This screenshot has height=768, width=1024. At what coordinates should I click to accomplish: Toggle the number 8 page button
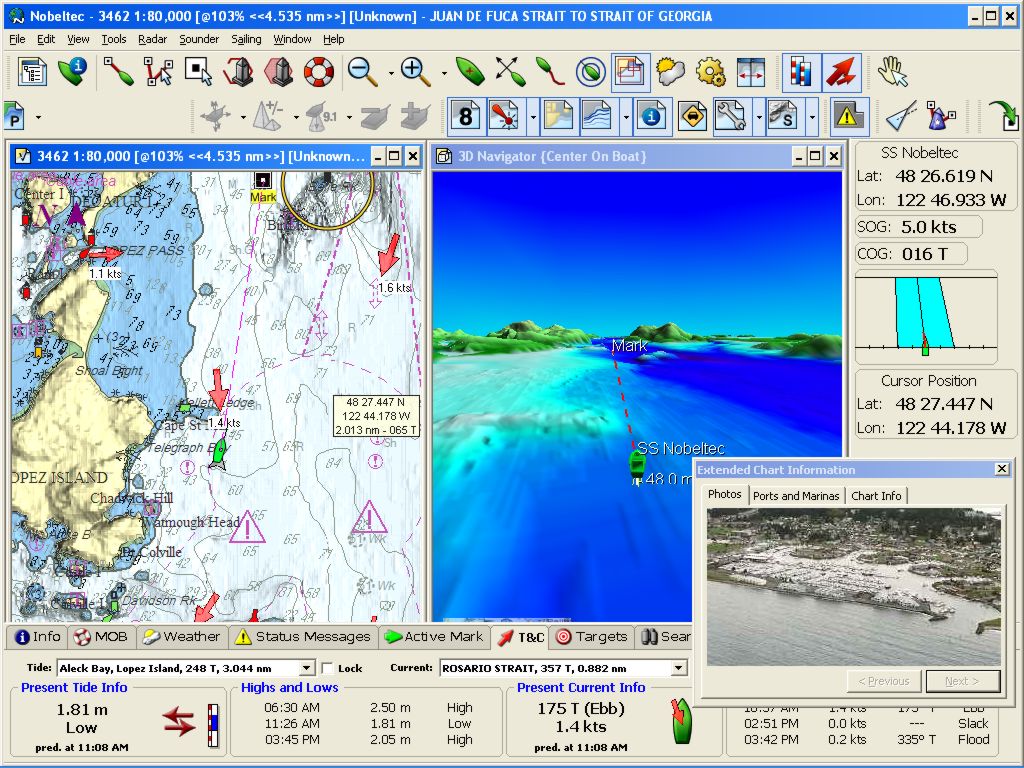pos(466,117)
